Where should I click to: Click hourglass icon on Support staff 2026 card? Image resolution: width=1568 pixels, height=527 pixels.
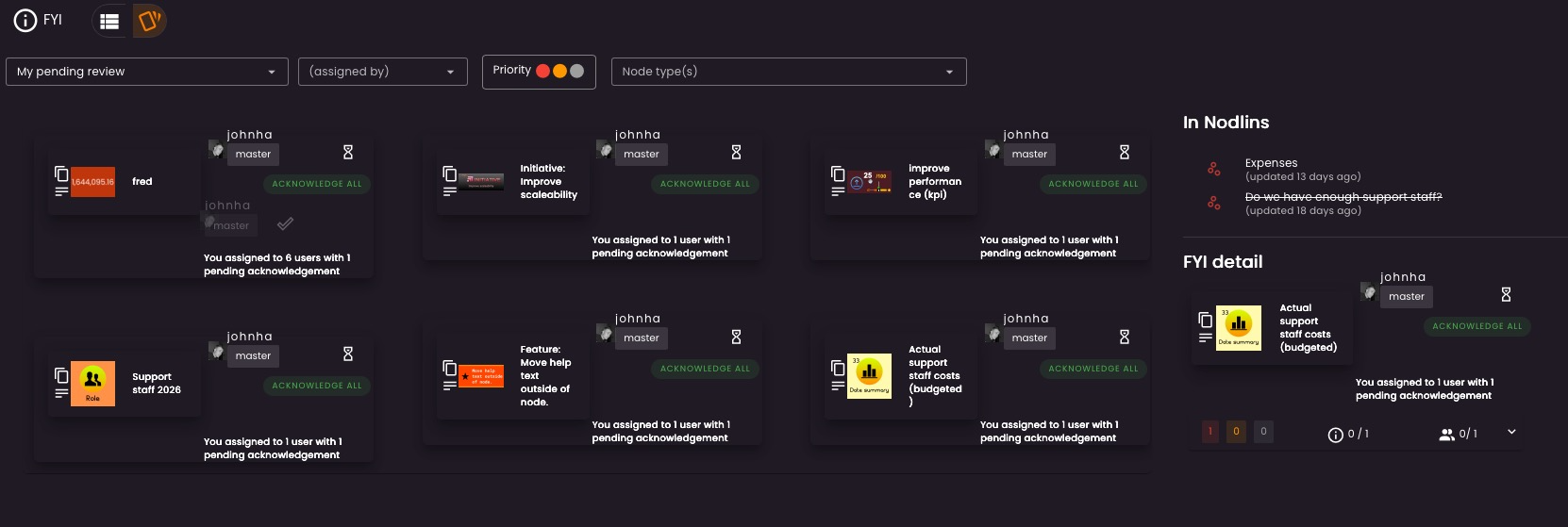(x=348, y=354)
